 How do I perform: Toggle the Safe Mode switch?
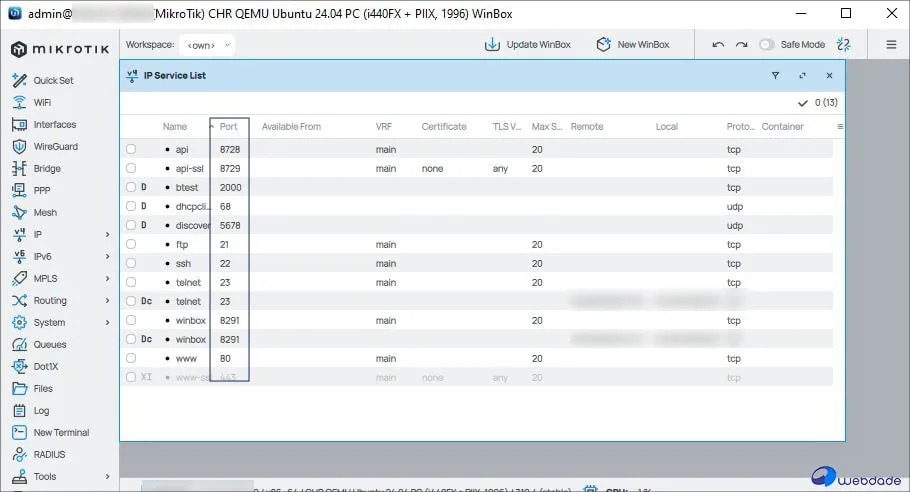pyautogui.click(x=767, y=45)
